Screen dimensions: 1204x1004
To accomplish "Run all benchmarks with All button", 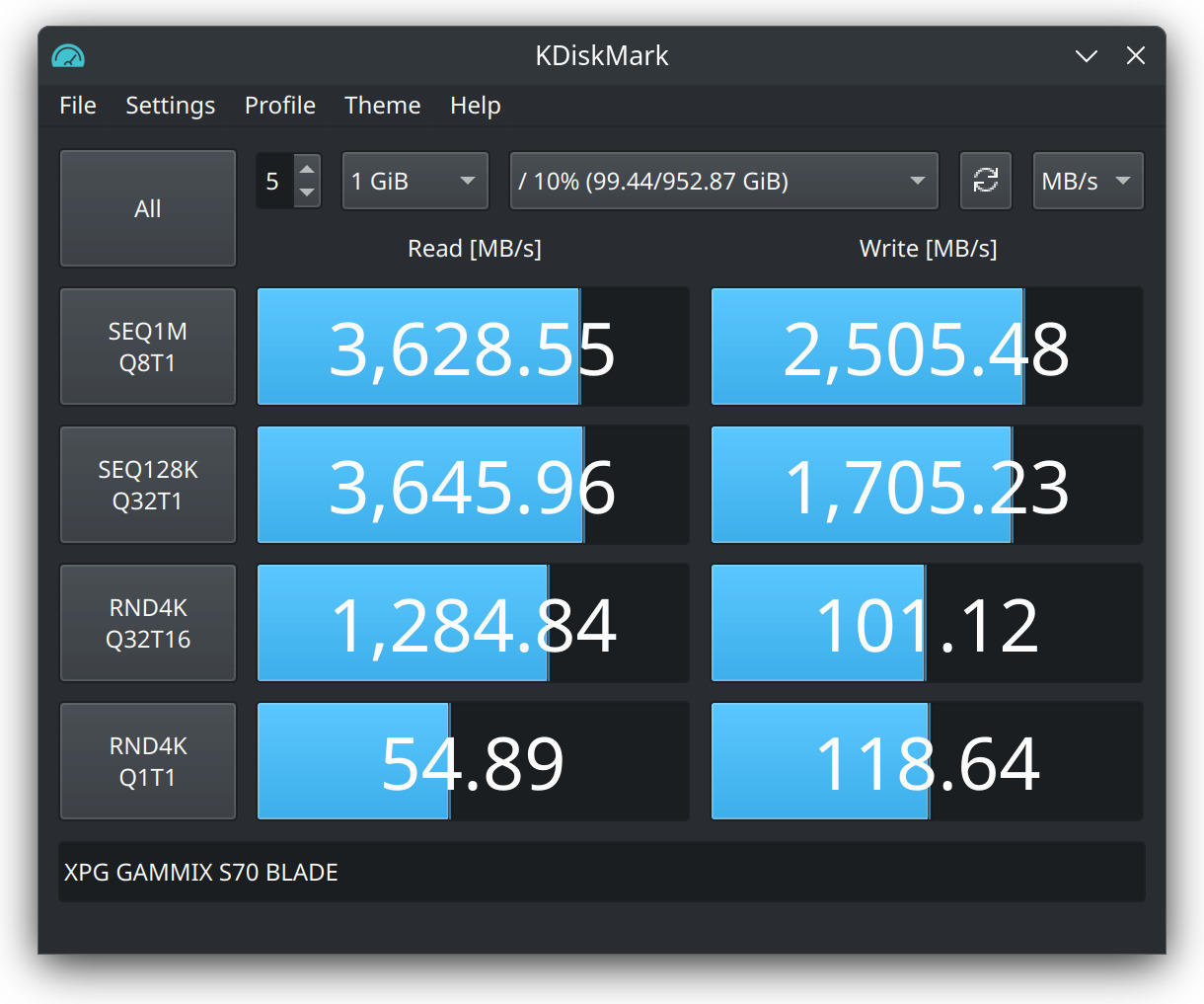I will [148, 208].
